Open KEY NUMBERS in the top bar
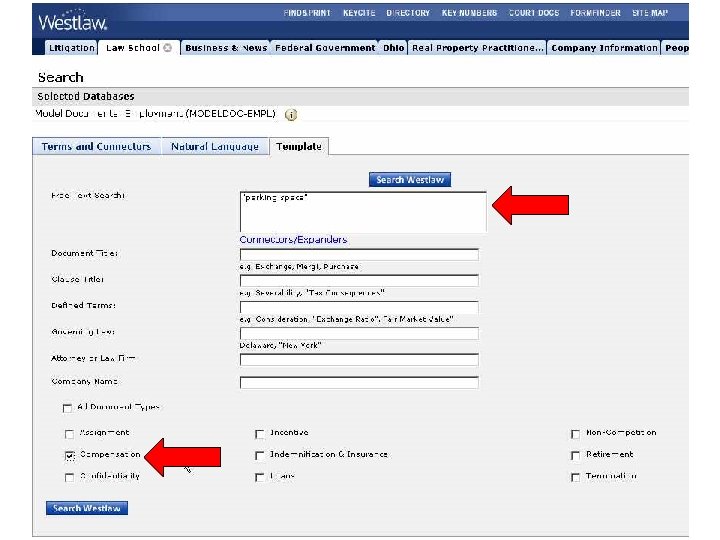The width and height of the screenshot is (720, 540). point(469,13)
